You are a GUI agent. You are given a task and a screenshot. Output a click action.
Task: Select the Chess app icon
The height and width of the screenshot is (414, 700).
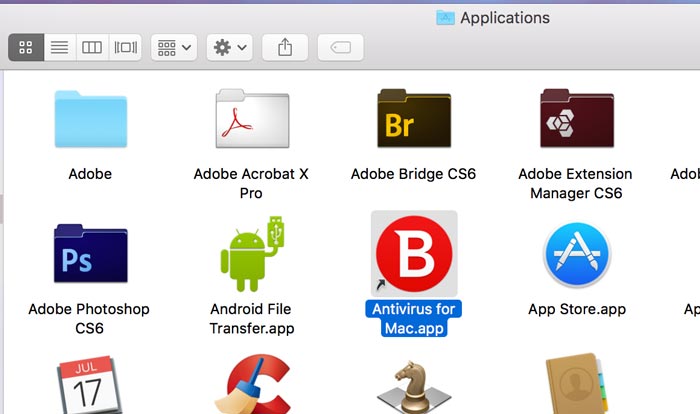[414, 387]
